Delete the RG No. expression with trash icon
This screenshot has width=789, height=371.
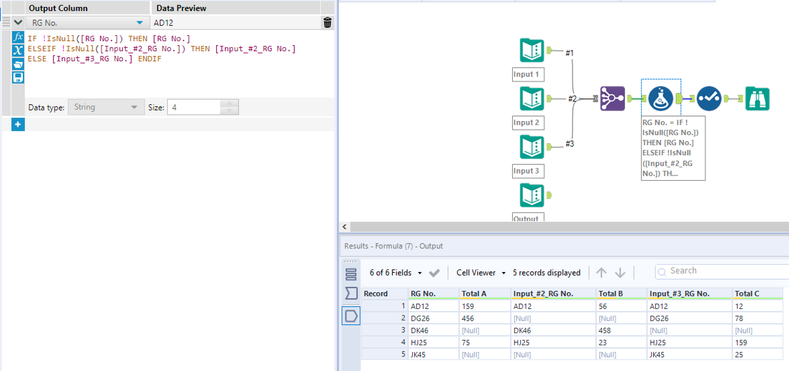328,23
